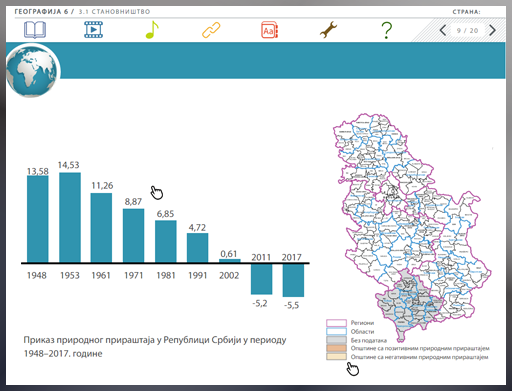This screenshot has width=512, height=391.
Task: Click the Serbia municipalities map
Action: tap(412, 227)
